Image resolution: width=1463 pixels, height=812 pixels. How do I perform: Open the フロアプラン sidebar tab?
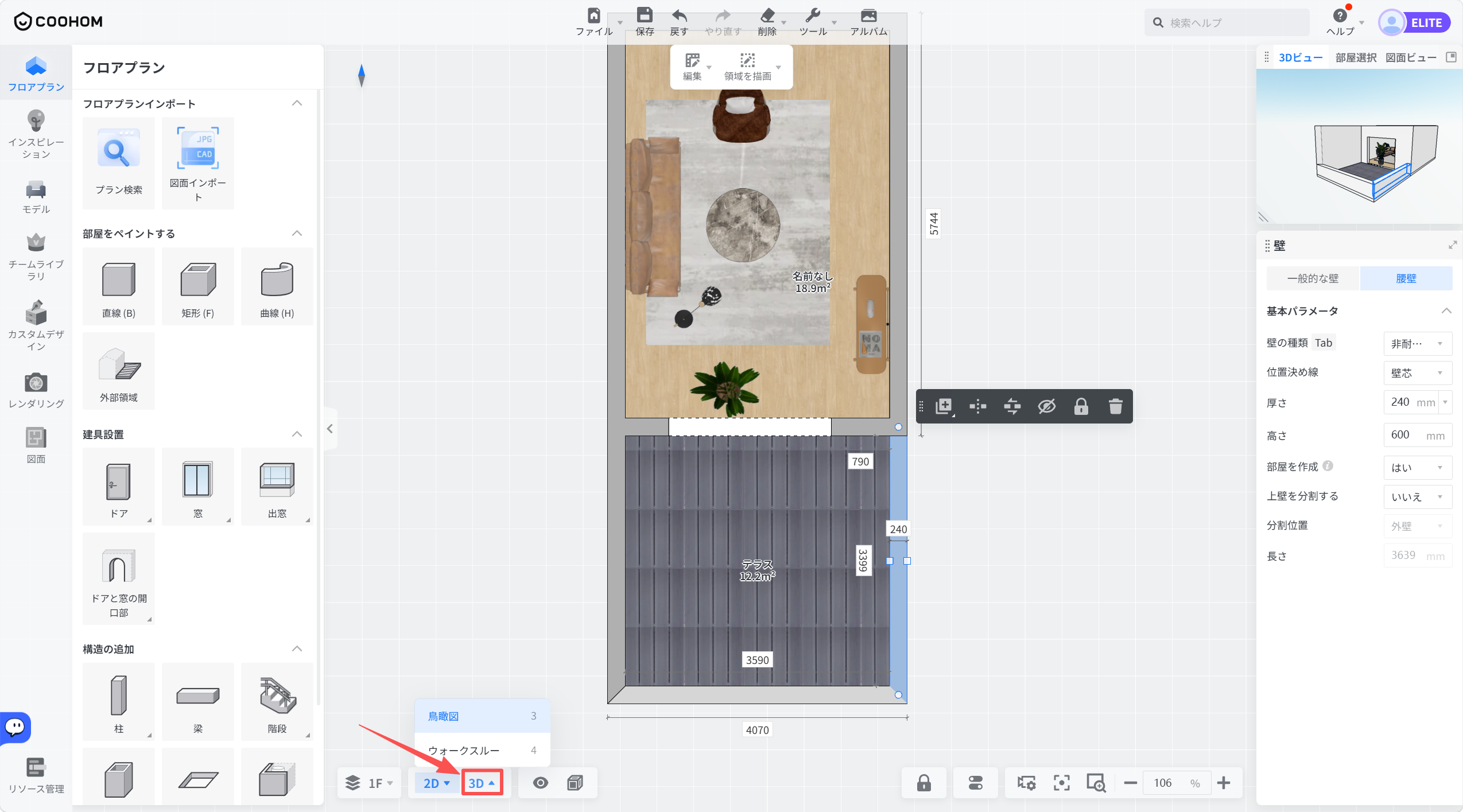tap(36, 73)
